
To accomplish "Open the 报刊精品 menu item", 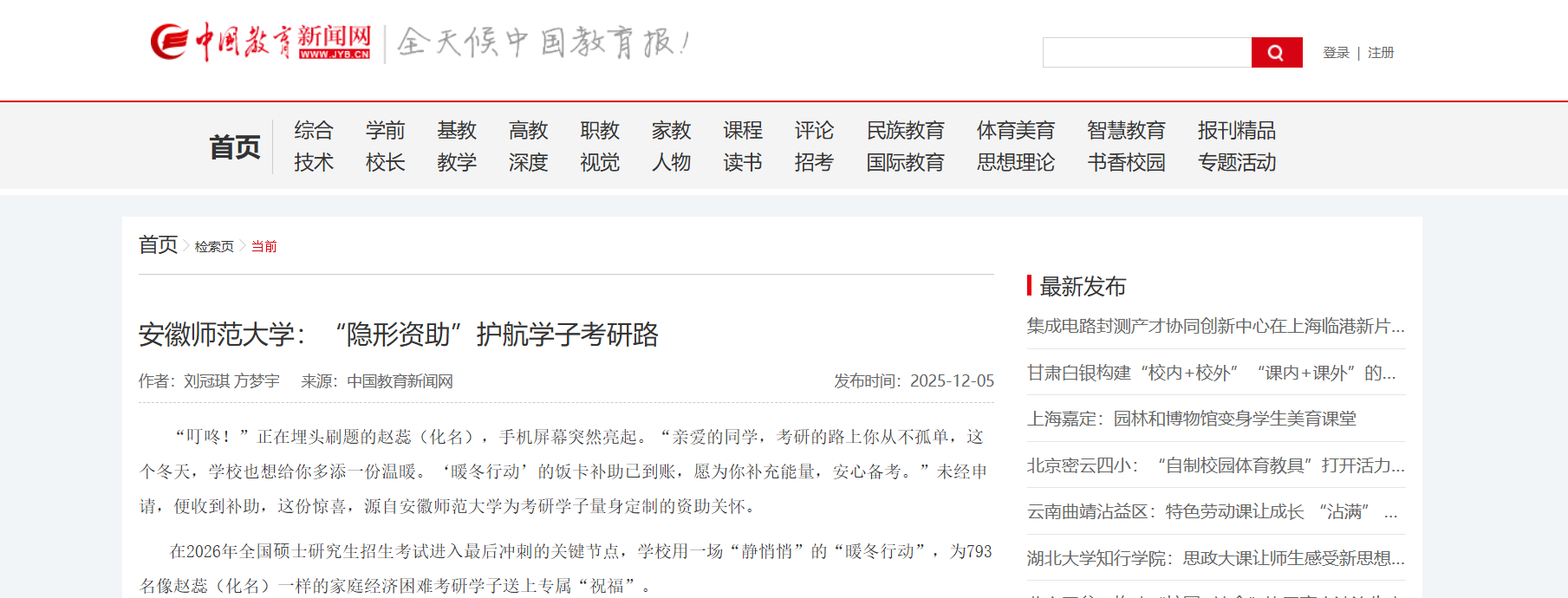I will [1236, 131].
